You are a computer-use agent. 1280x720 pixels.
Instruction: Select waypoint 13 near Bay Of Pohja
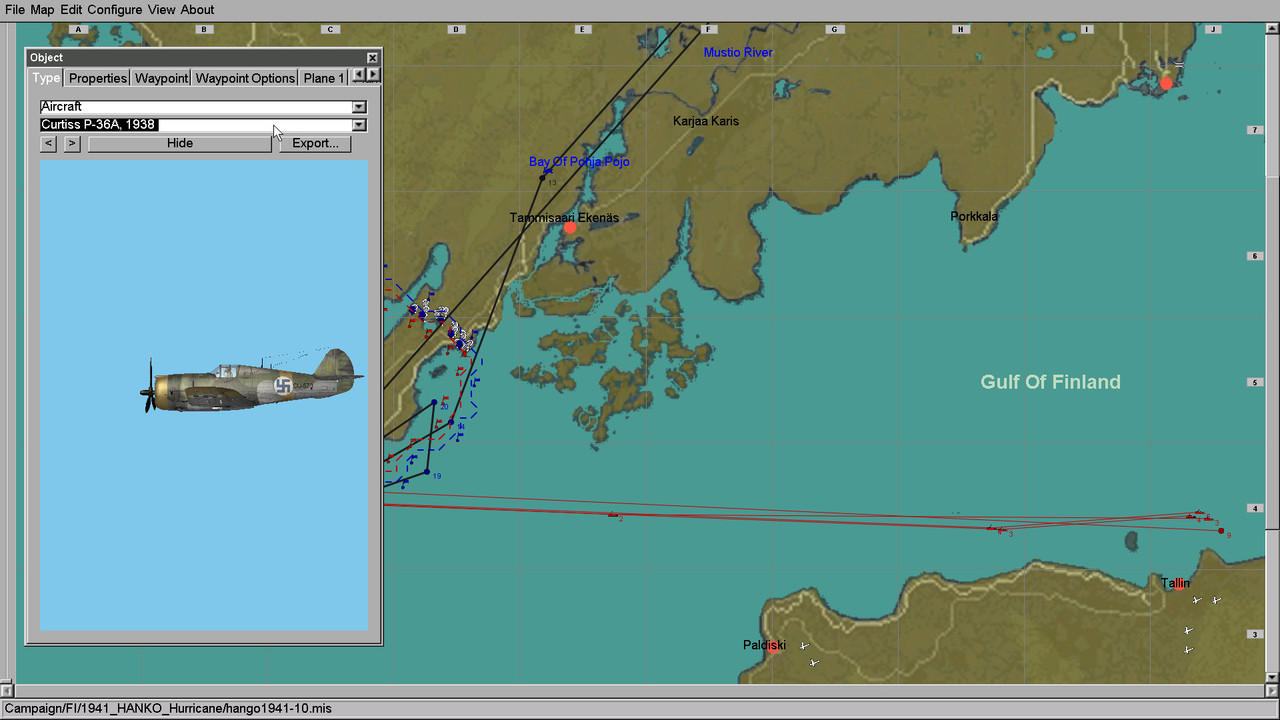[x=543, y=178]
